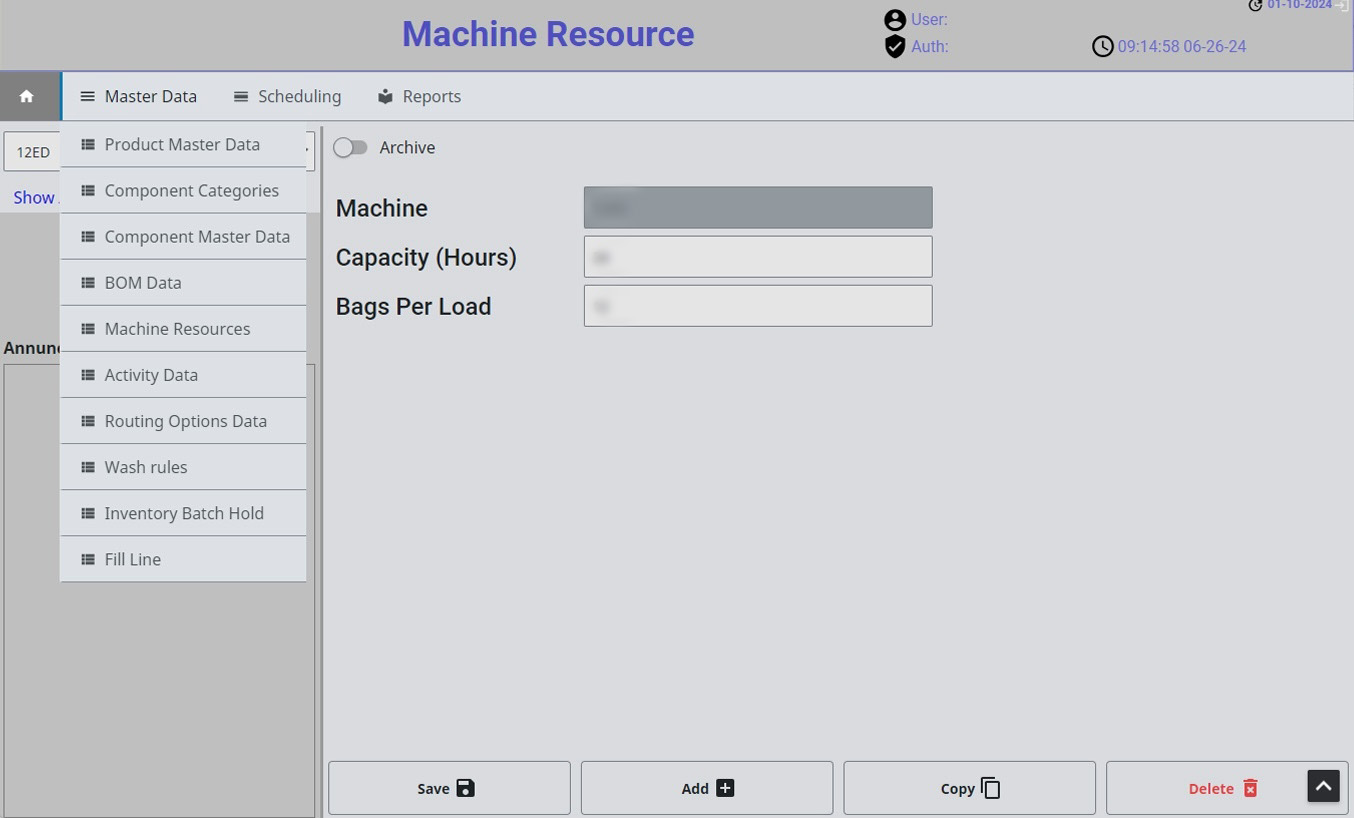Click the Wash rules list icon
Viewport: 1354px width, 818px height.
(88, 467)
